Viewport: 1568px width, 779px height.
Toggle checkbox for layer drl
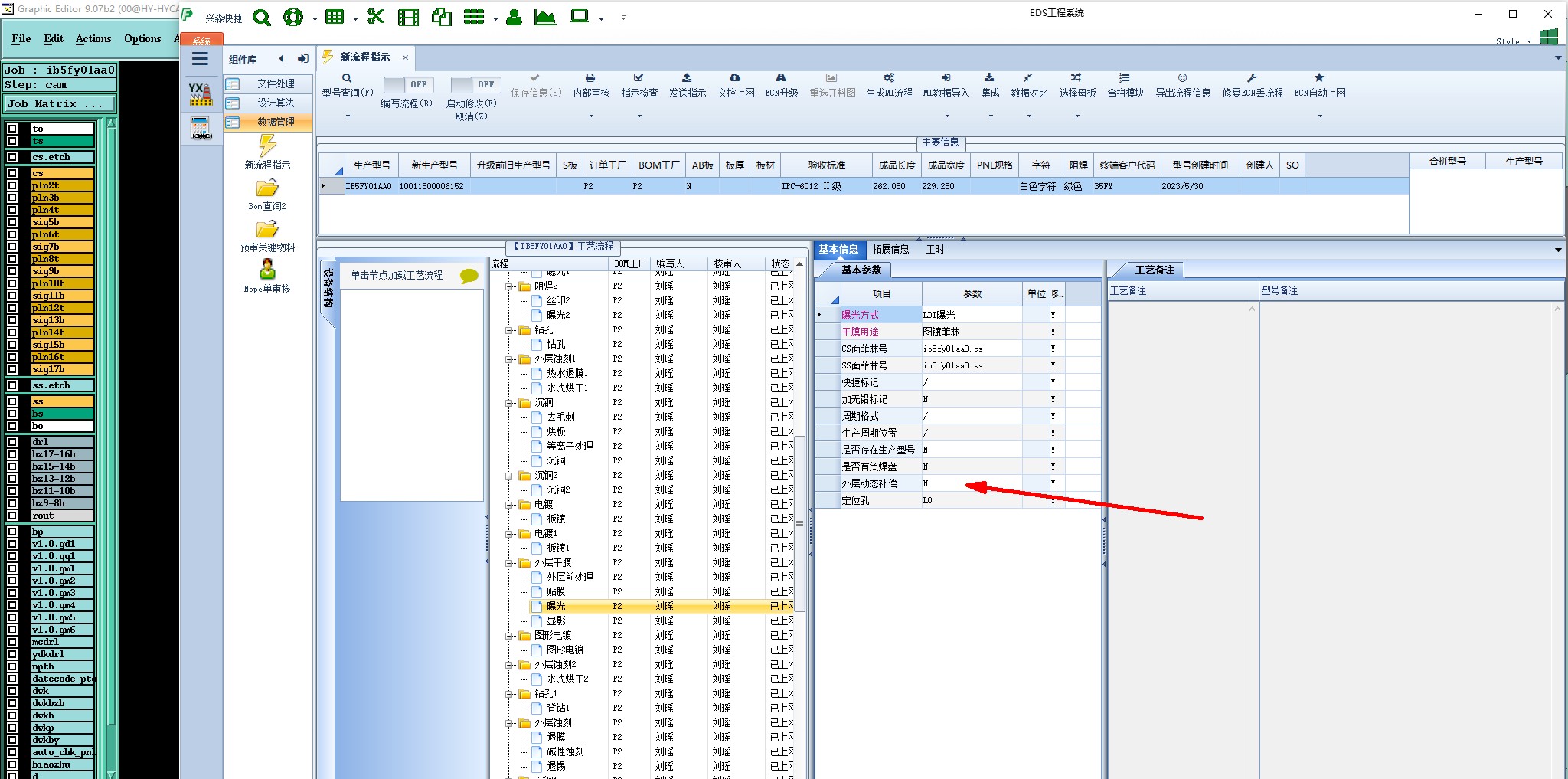point(12,442)
